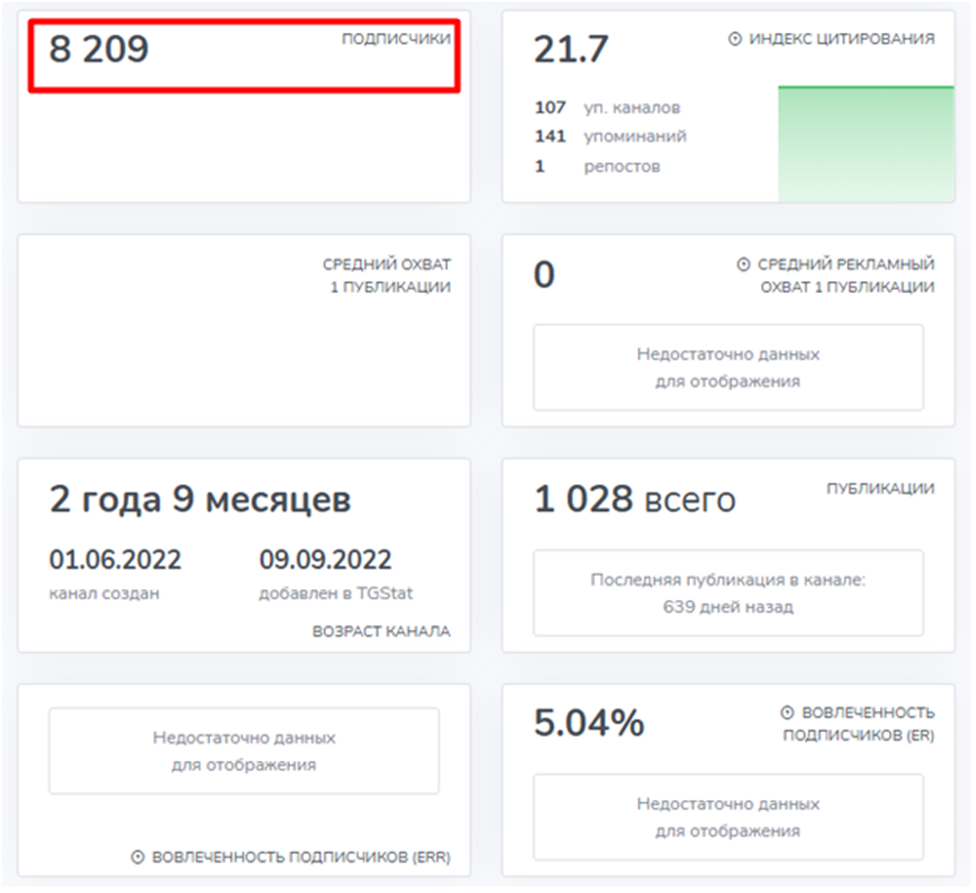Click the no-data box in ERR card
Image resolution: width=976 pixels, height=893 pixels.
[244, 751]
